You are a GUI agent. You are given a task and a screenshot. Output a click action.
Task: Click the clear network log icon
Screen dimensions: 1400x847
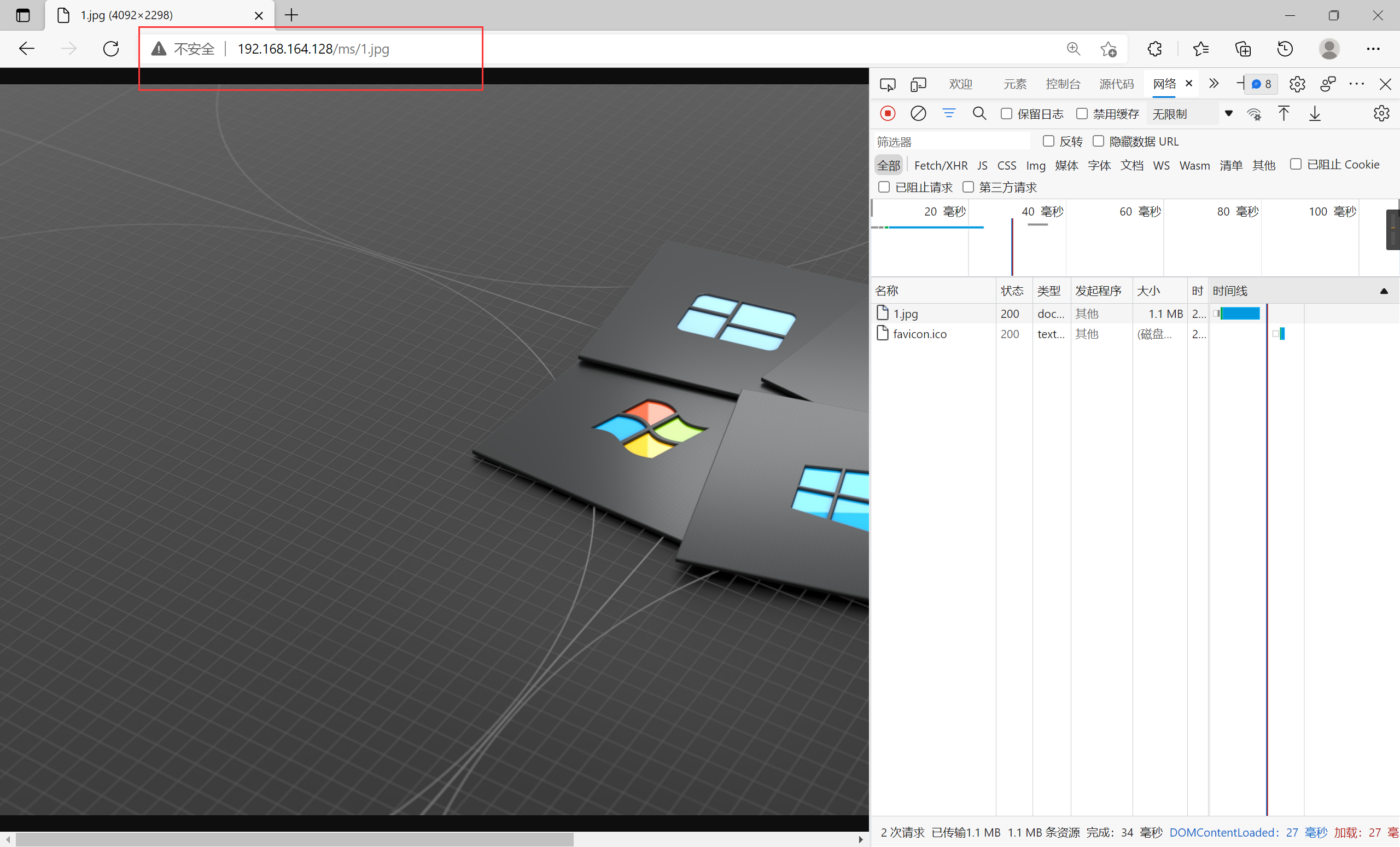pos(918,114)
